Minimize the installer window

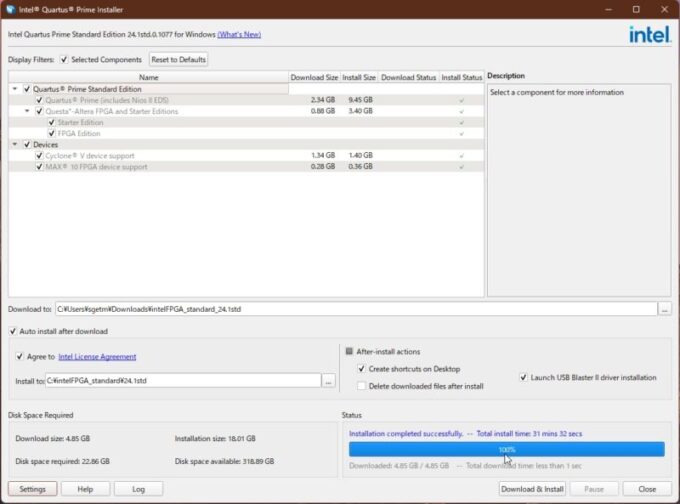coord(608,9)
